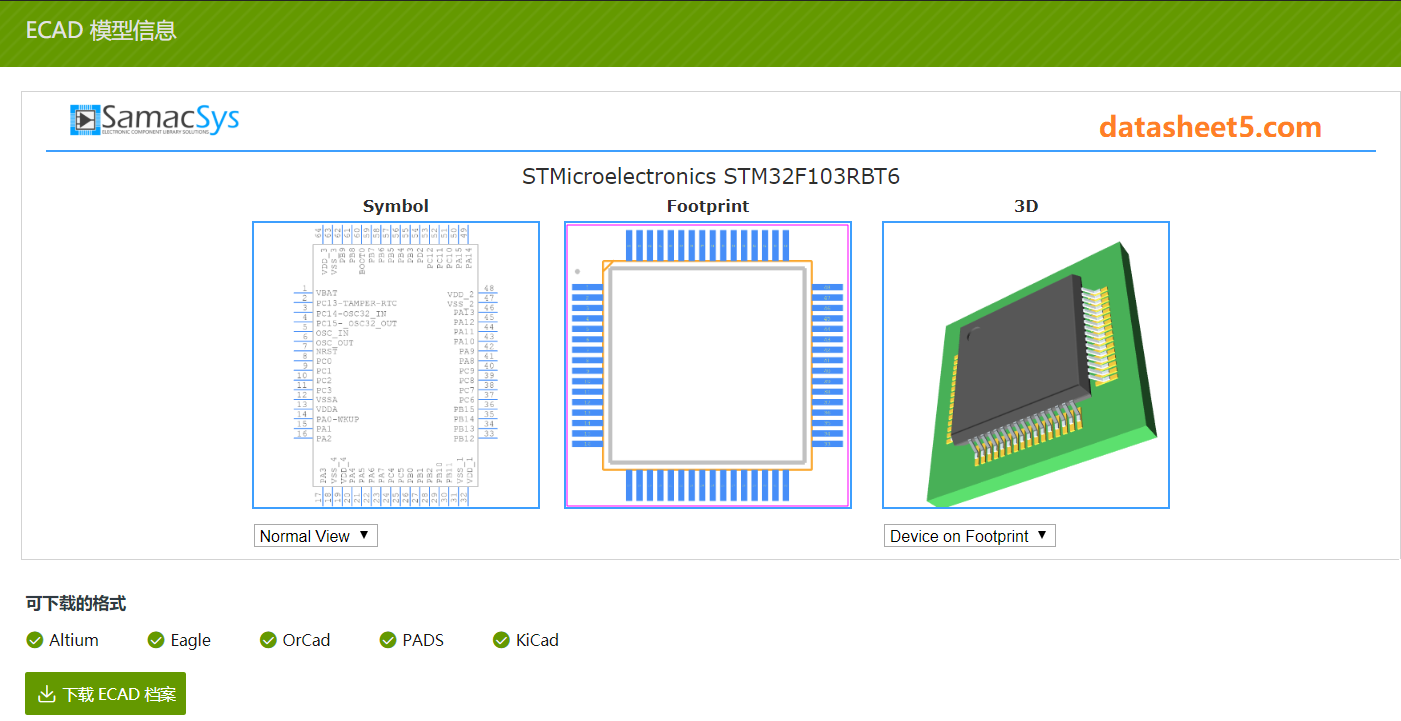This screenshot has width=1401, height=721.
Task: Click the PB12 pin label in symbol
Action: point(464,439)
